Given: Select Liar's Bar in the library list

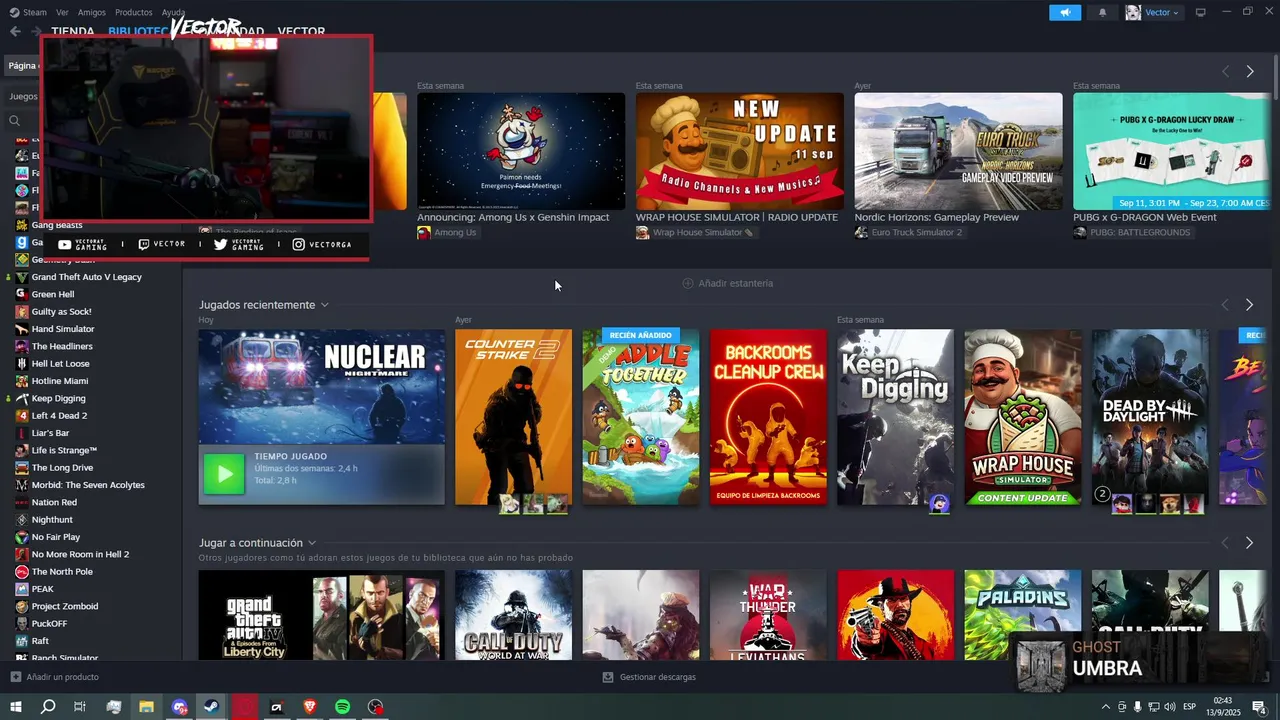Looking at the screenshot, I should point(50,433).
